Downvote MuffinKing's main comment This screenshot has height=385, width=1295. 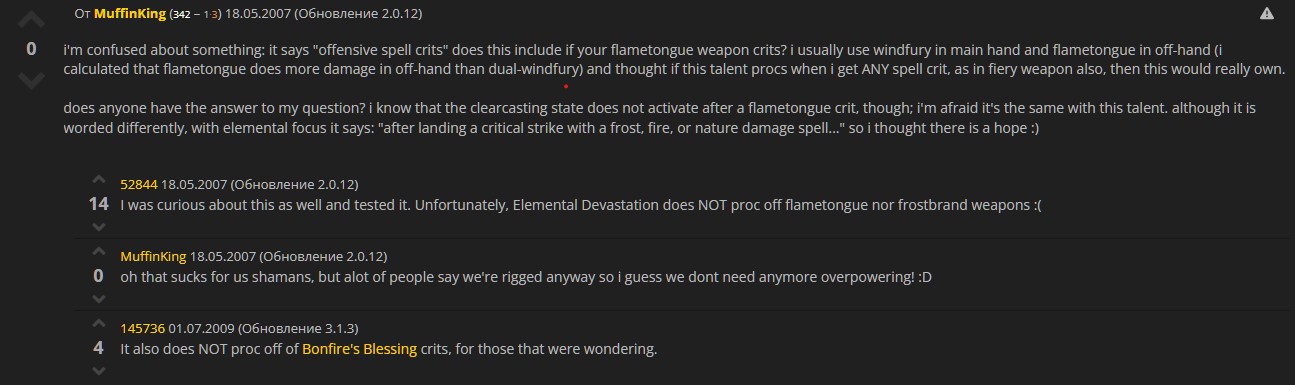[x=32, y=78]
